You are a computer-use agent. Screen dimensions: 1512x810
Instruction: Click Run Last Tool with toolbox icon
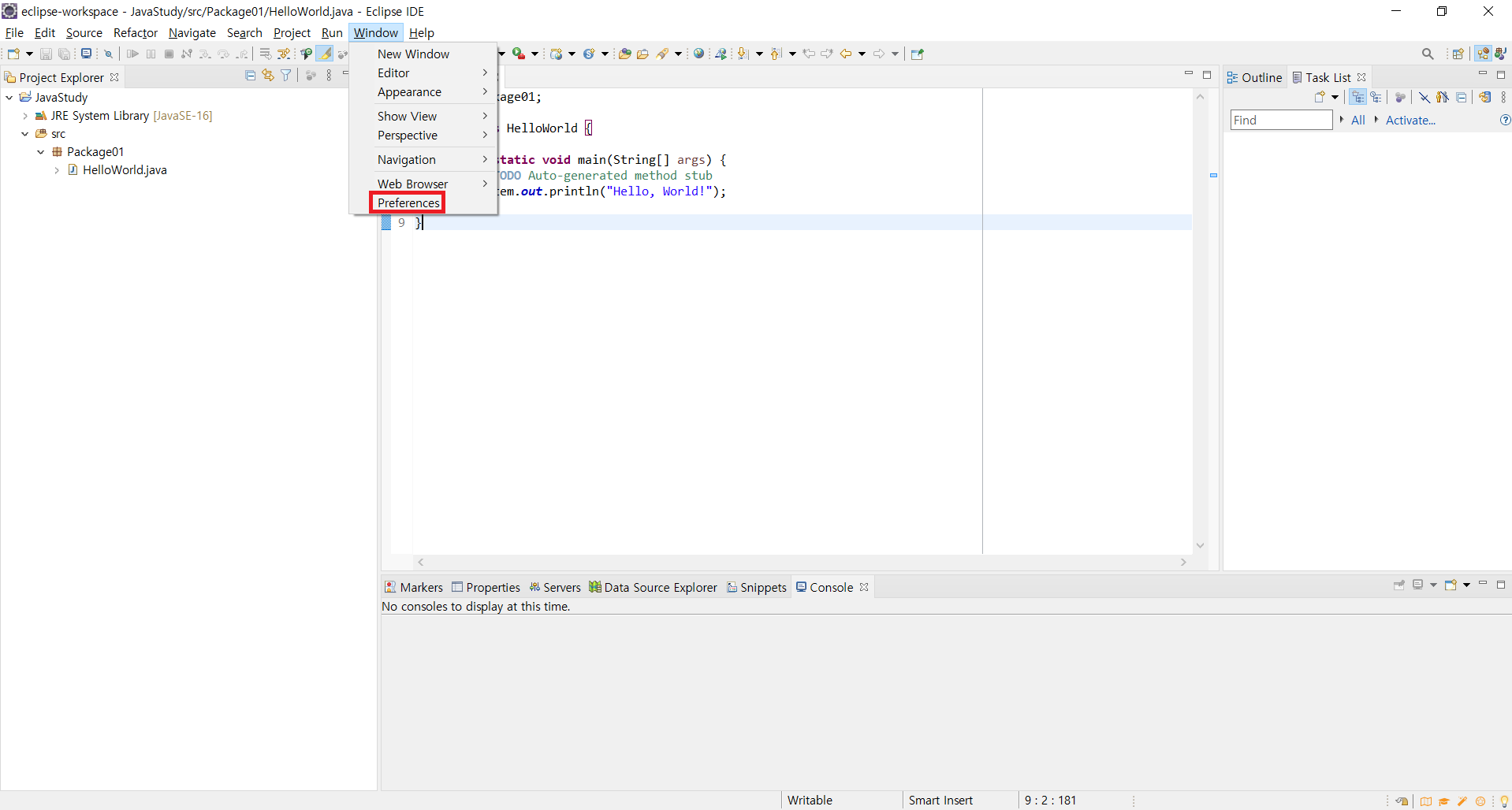[518, 54]
